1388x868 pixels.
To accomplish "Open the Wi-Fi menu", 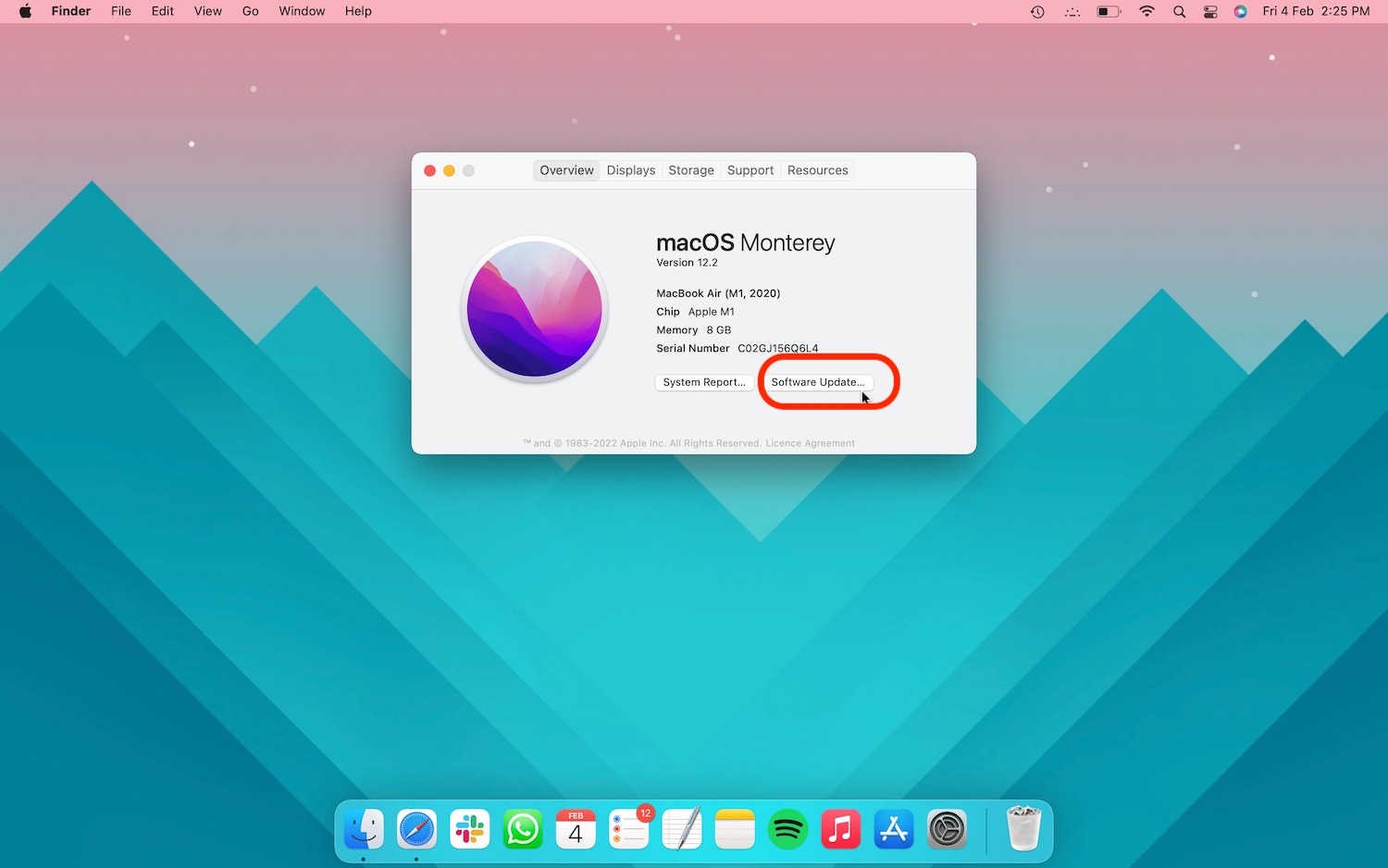I will pos(1146,11).
